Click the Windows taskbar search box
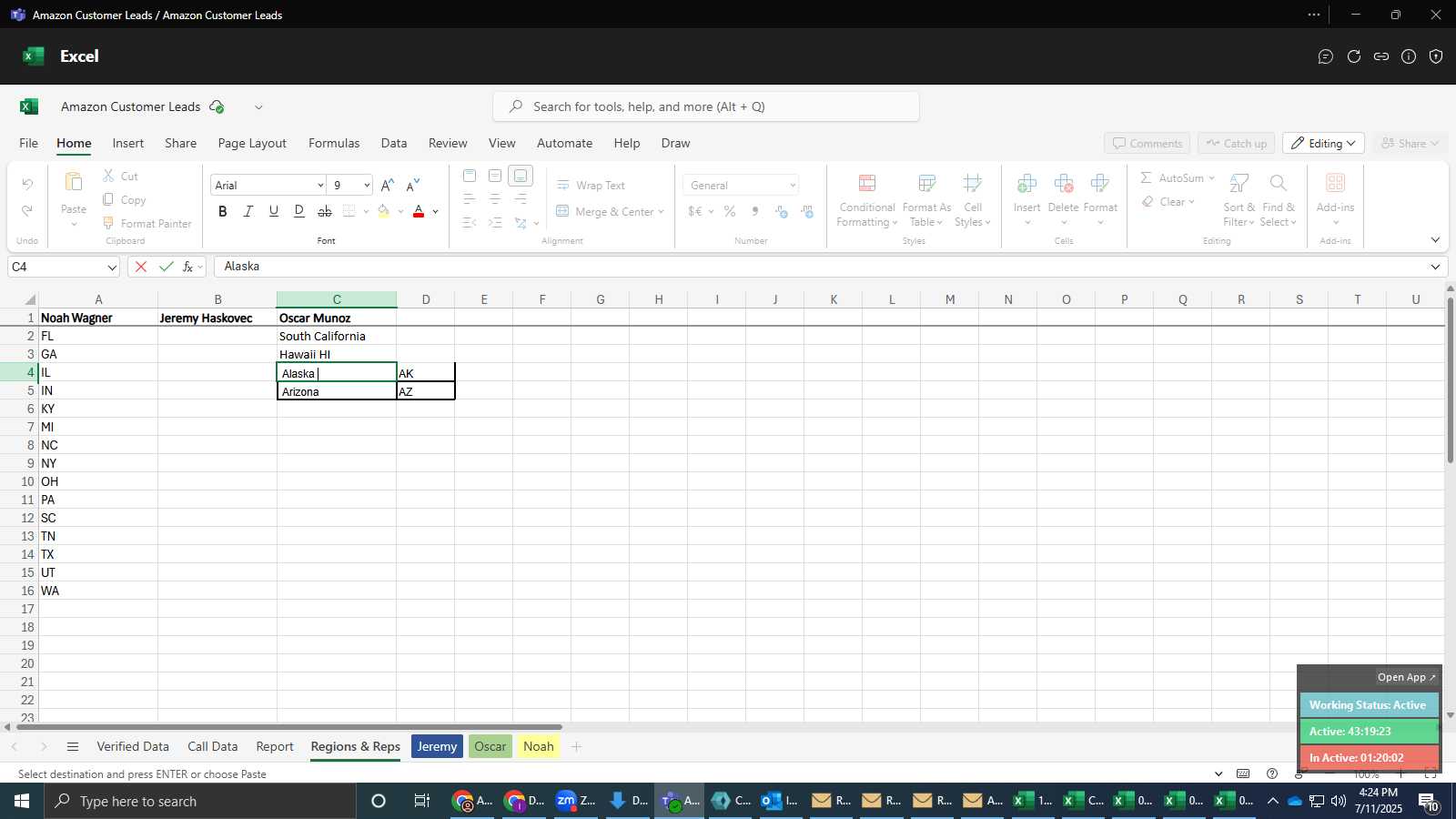1456x819 pixels. (x=200, y=801)
